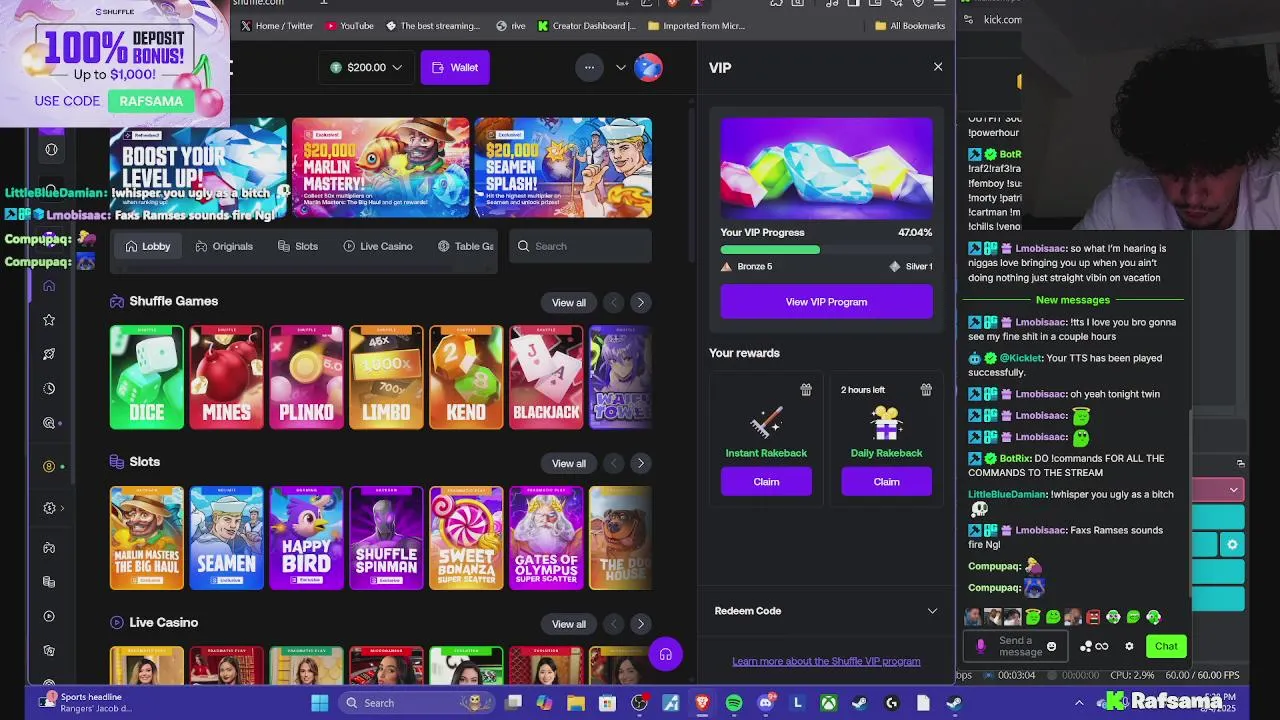
Task: Jump to New messages in chat
Action: coord(1073,300)
